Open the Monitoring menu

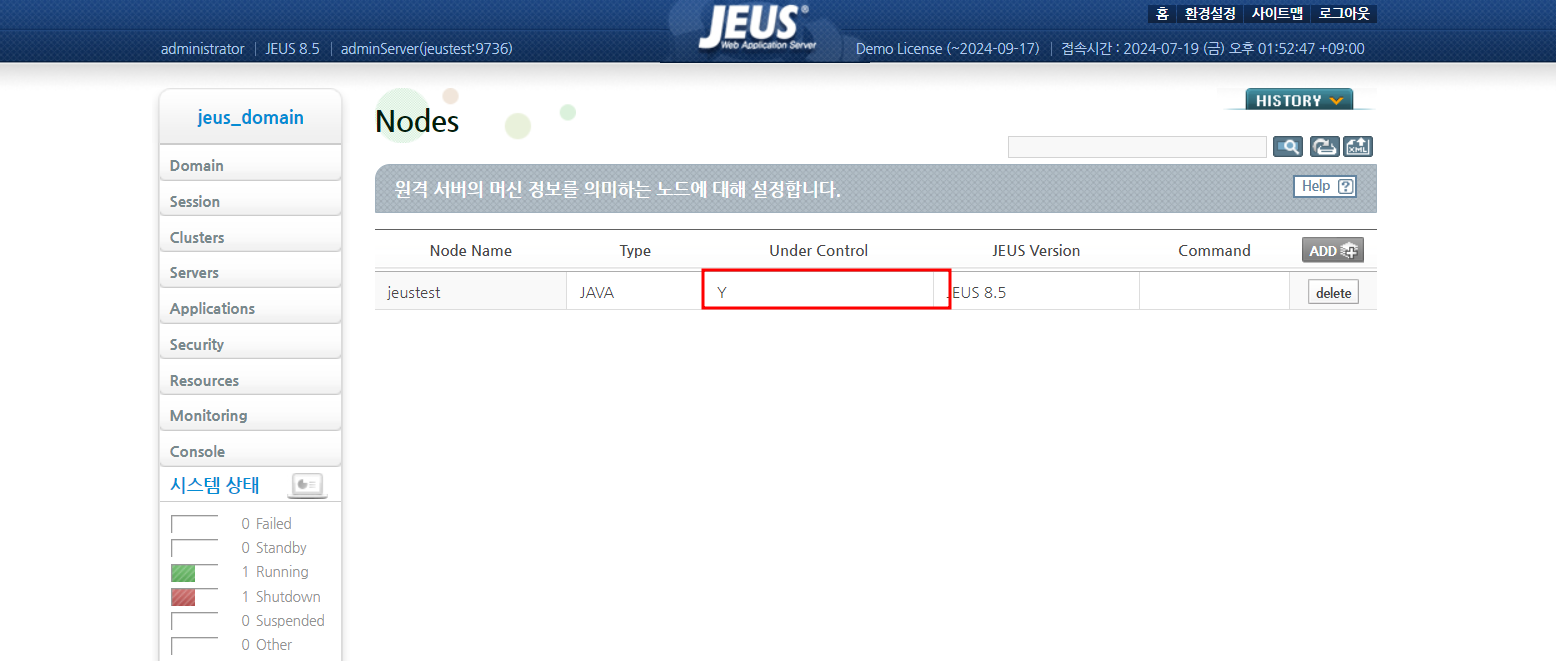(250, 415)
